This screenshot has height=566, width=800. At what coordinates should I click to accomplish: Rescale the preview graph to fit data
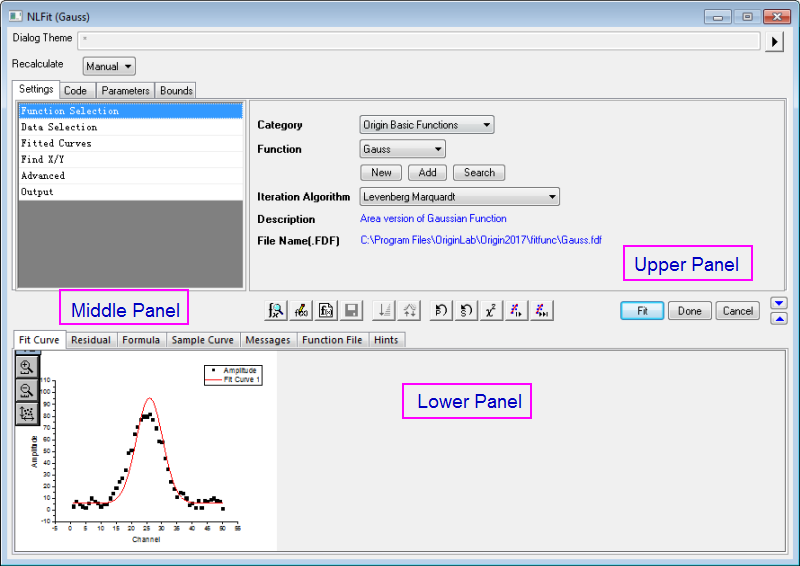click(26, 412)
